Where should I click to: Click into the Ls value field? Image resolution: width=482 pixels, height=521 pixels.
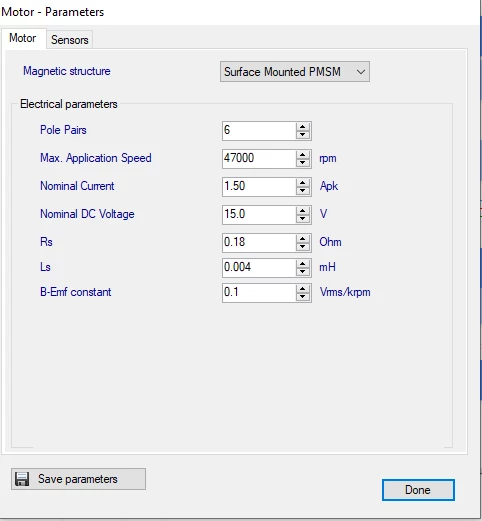[x=259, y=268]
